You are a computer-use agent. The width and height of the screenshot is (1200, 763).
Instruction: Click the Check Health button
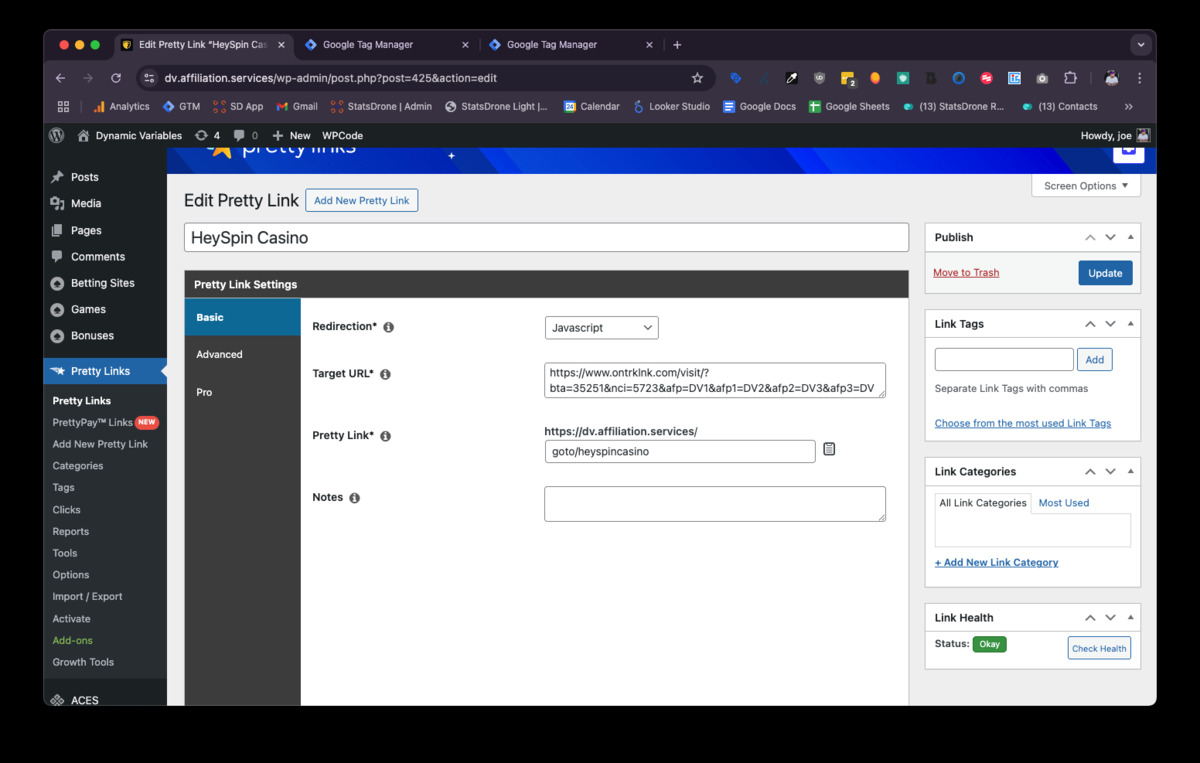point(1099,648)
